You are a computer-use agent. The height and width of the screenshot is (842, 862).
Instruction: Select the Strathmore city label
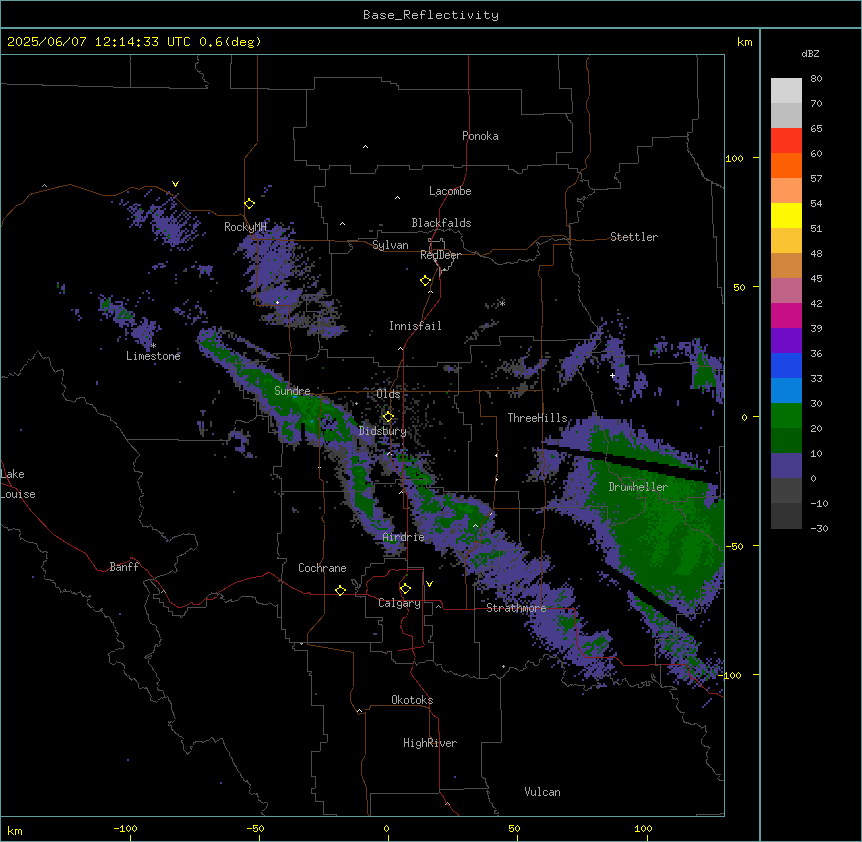click(x=516, y=608)
